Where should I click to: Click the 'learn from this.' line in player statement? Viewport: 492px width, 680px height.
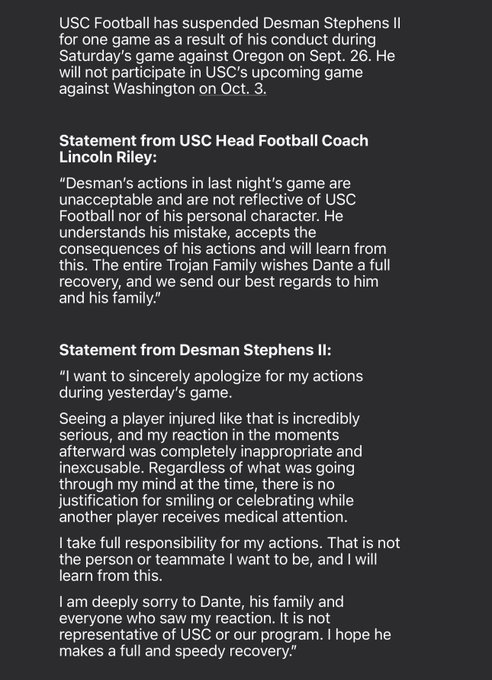tap(111, 576)
